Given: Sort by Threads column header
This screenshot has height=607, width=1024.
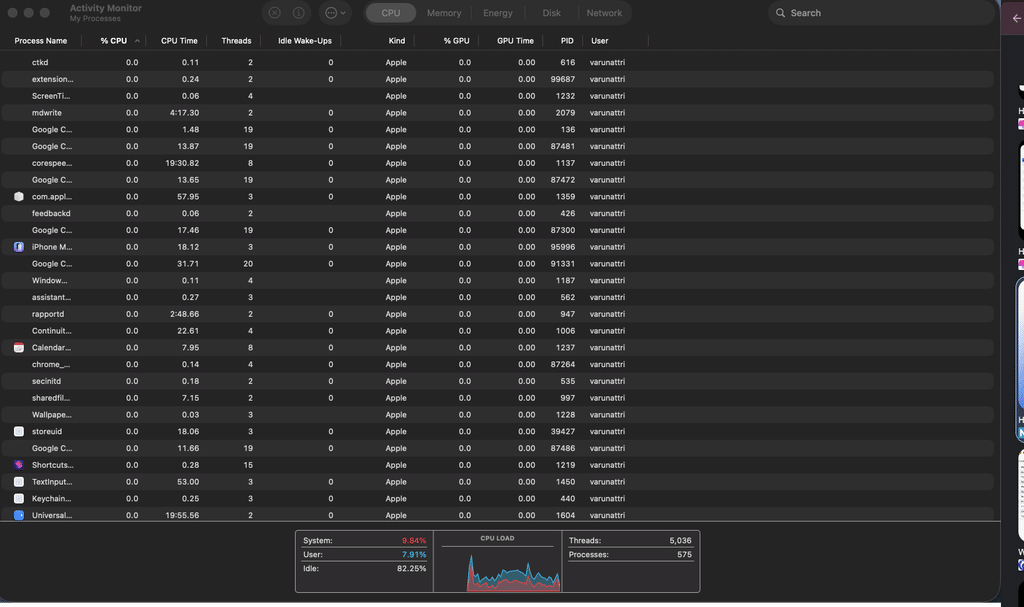Looking at the screenshot, I should tap(236, 41).
